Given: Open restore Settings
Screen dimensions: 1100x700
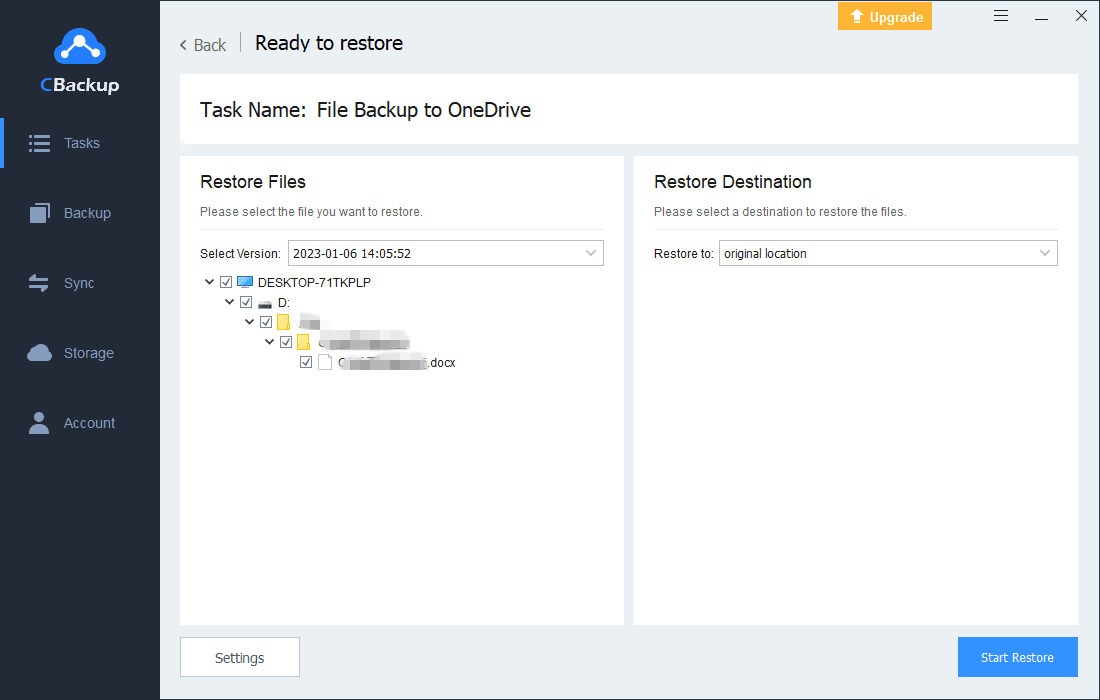Looking at the screenshot, I should [240, 657].
